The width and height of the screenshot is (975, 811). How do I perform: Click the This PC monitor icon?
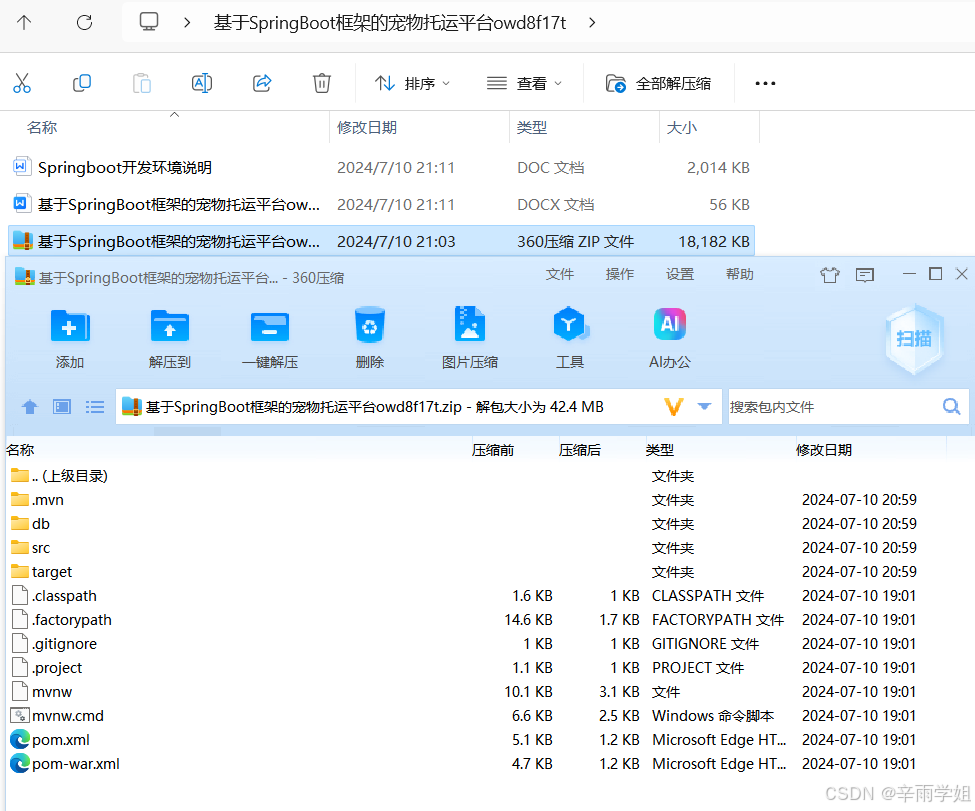pos(149,22)
